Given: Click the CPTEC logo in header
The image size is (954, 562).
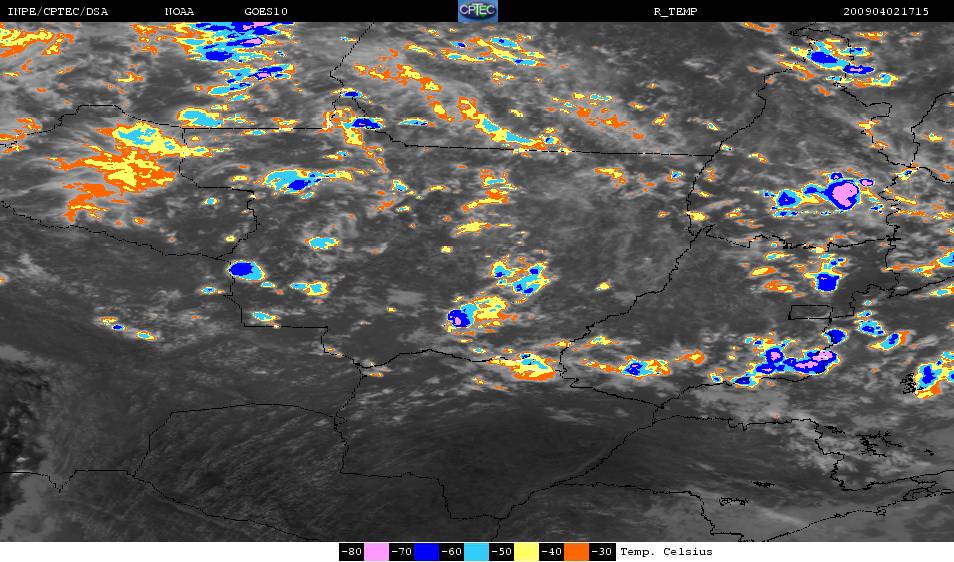Looking at the screenshot, I should tap(478, 11).
